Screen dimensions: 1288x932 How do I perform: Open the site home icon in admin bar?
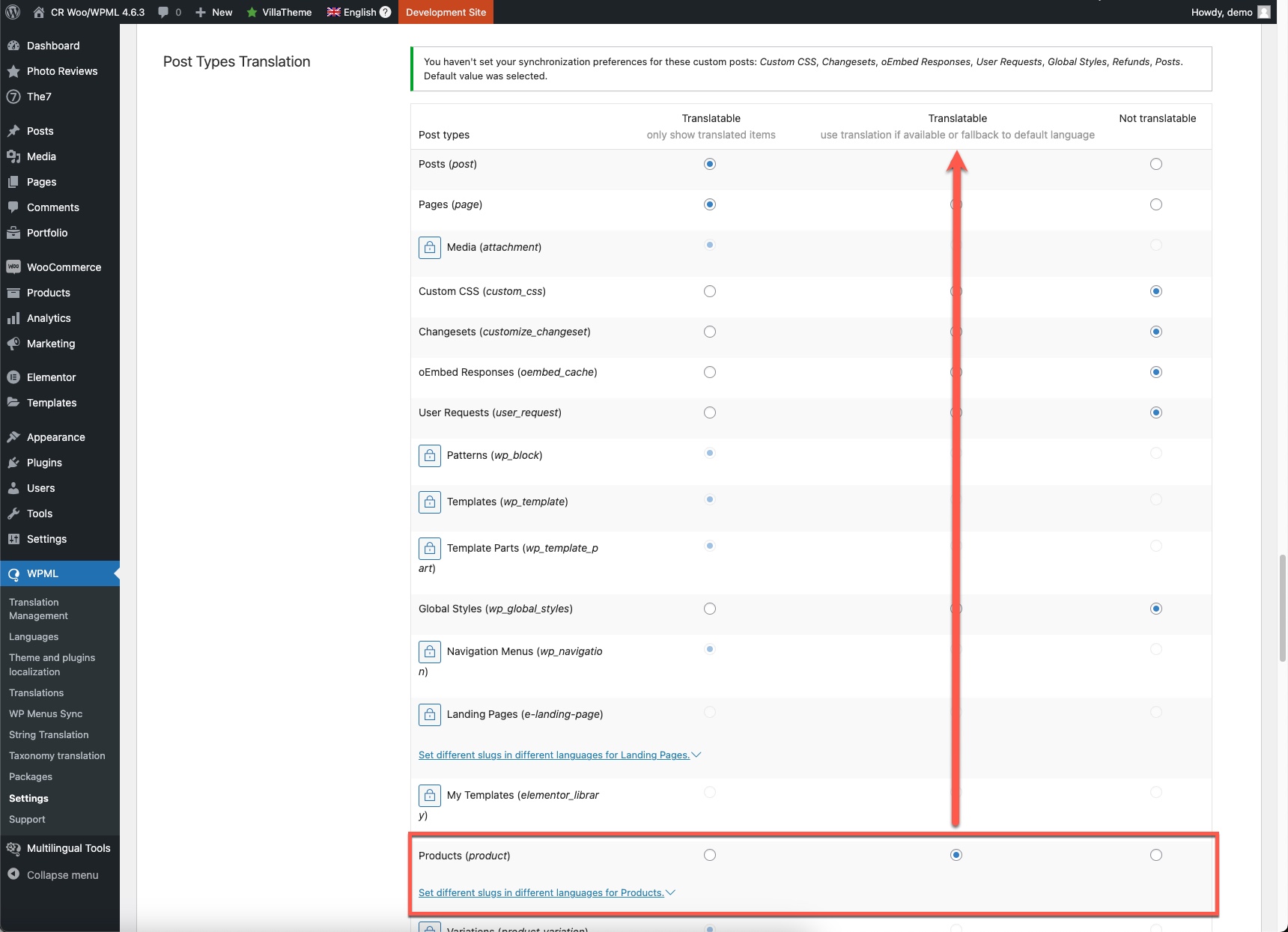39,12
